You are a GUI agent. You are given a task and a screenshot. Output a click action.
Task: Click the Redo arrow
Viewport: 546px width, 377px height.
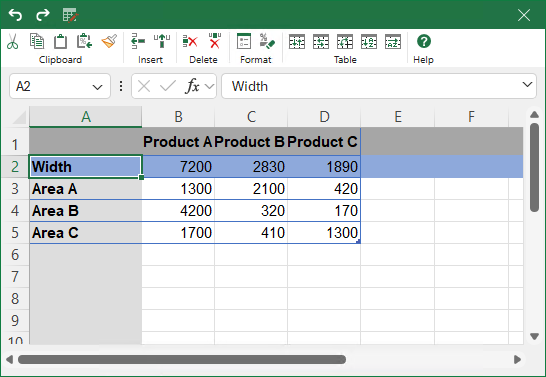(x=43, y=15)
